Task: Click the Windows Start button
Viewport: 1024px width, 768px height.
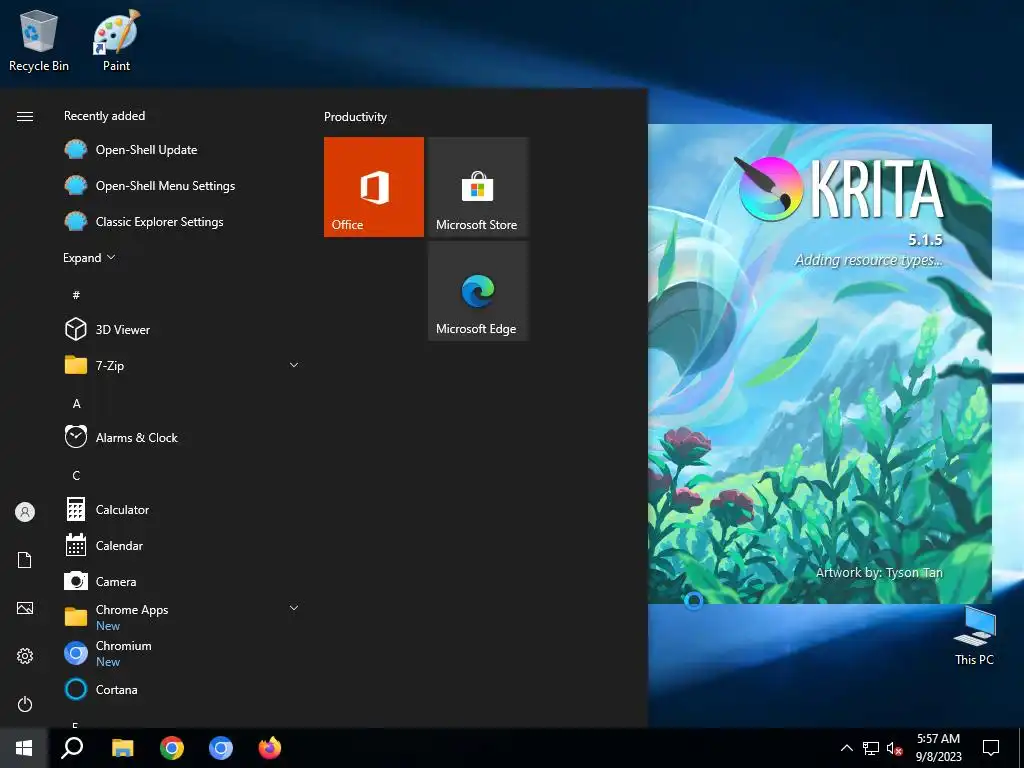Action: [x=24, y=748]
